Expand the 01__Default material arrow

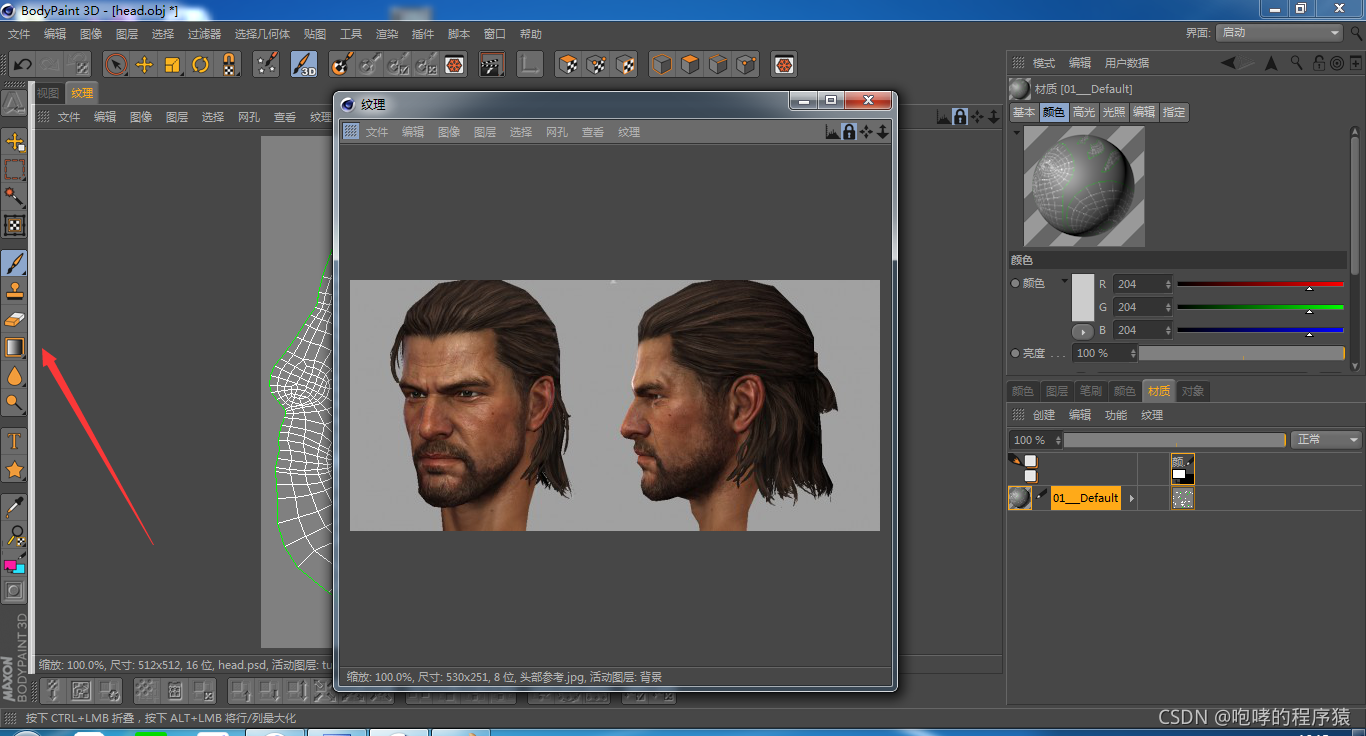tap(1131, 498)
